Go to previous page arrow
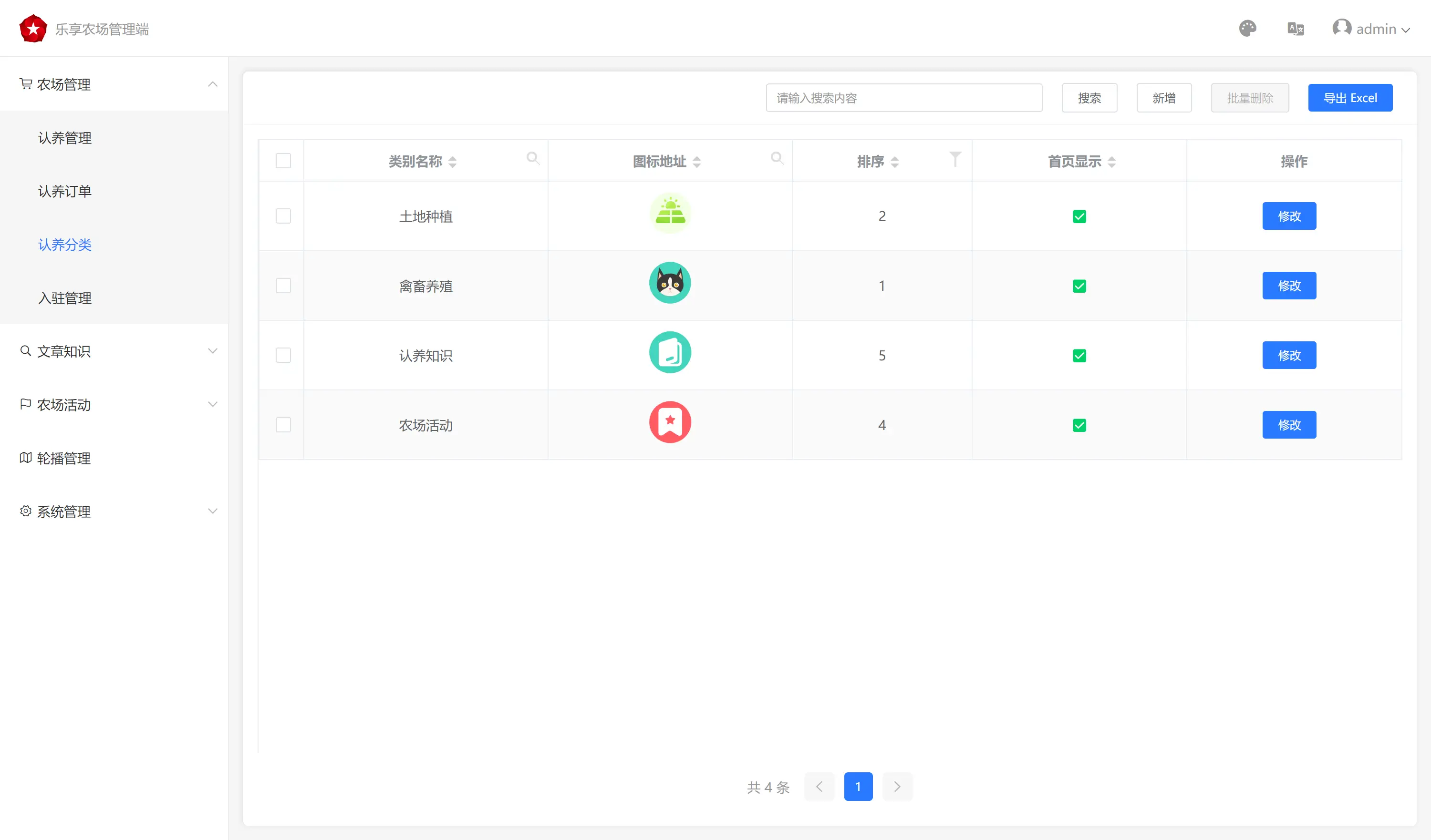1431x840 pixels. [819, 787]
